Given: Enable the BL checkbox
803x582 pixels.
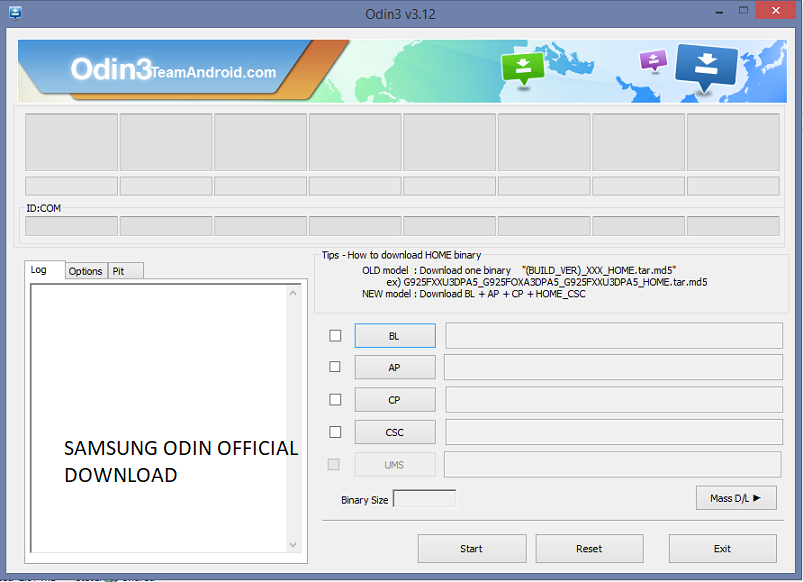Looking at the screenshot, I should (x=335, y=335).
